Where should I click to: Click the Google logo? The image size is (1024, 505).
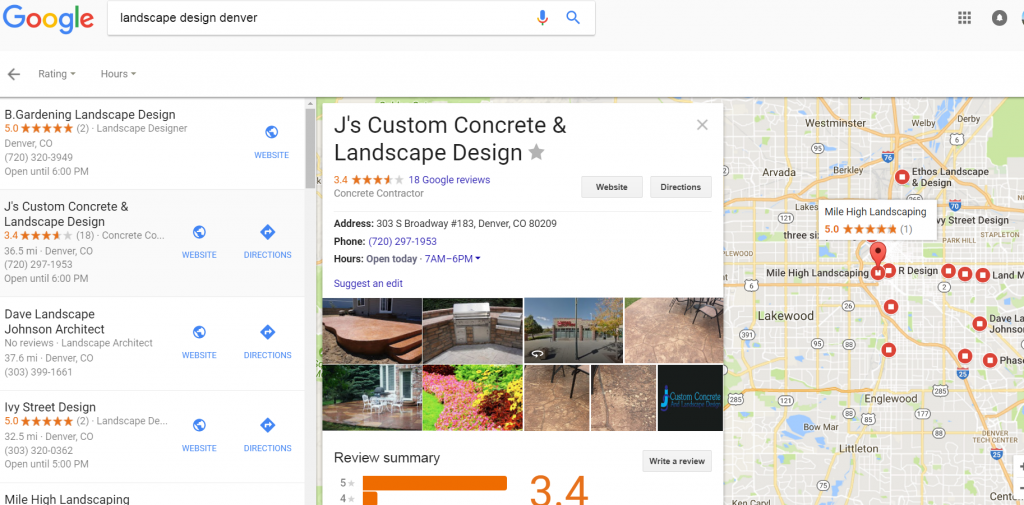(48, 18)
